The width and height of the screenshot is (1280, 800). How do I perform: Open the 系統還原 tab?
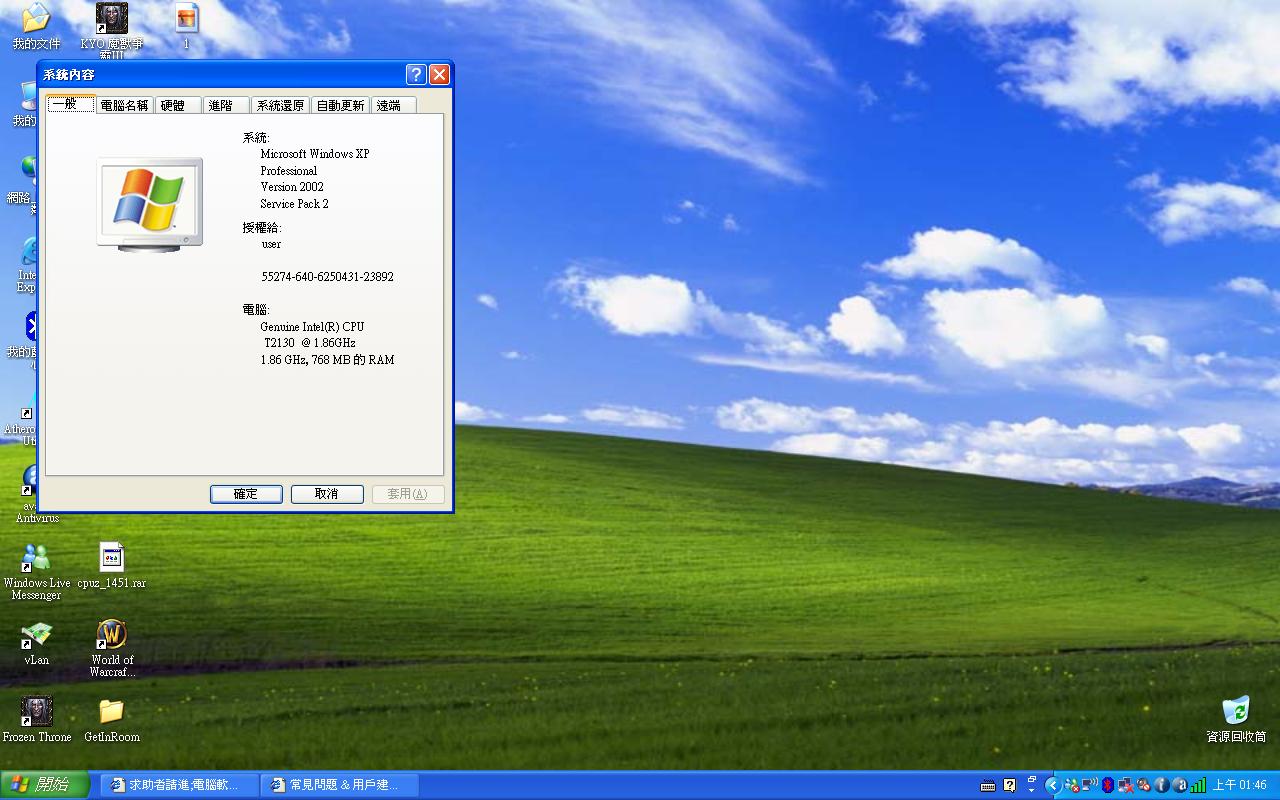pos(280,105)
